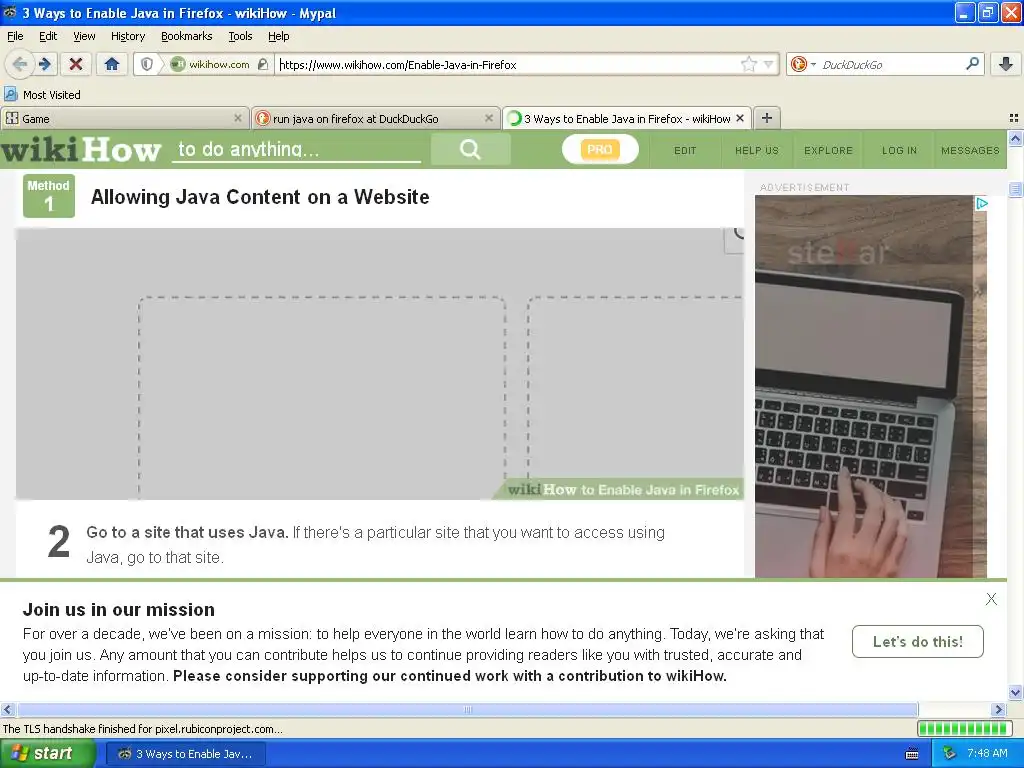This screenshot has width=1024, height=768.
Task: Click the step image placeholder
Action: 379,364
